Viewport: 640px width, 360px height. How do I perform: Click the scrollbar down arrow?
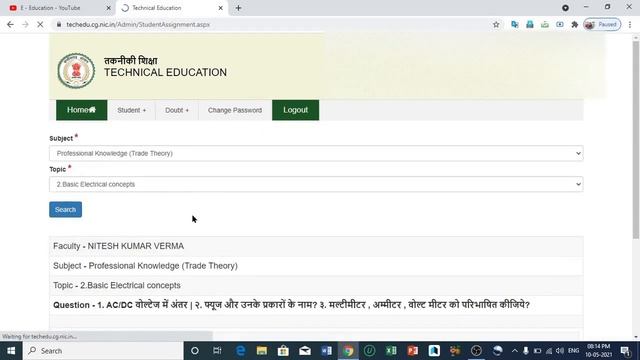pyautogui.click(x=636, y=337)
